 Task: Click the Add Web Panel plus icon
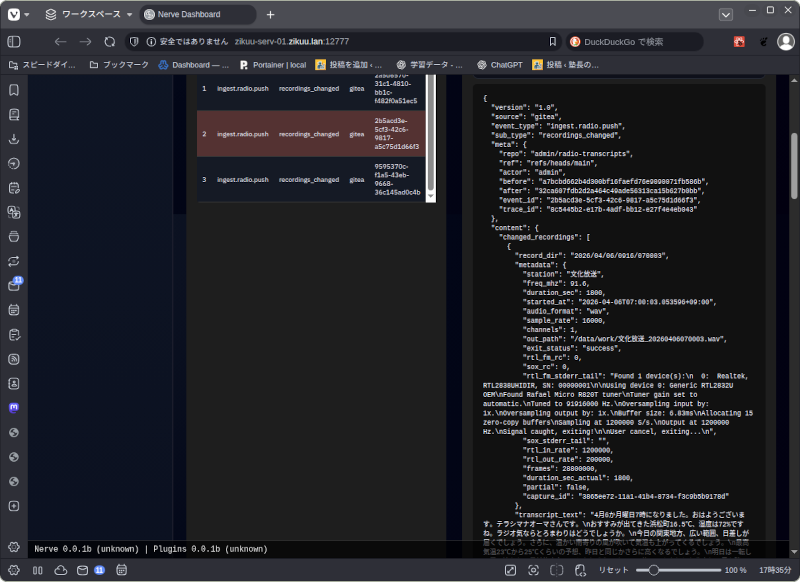coord(14,506)
